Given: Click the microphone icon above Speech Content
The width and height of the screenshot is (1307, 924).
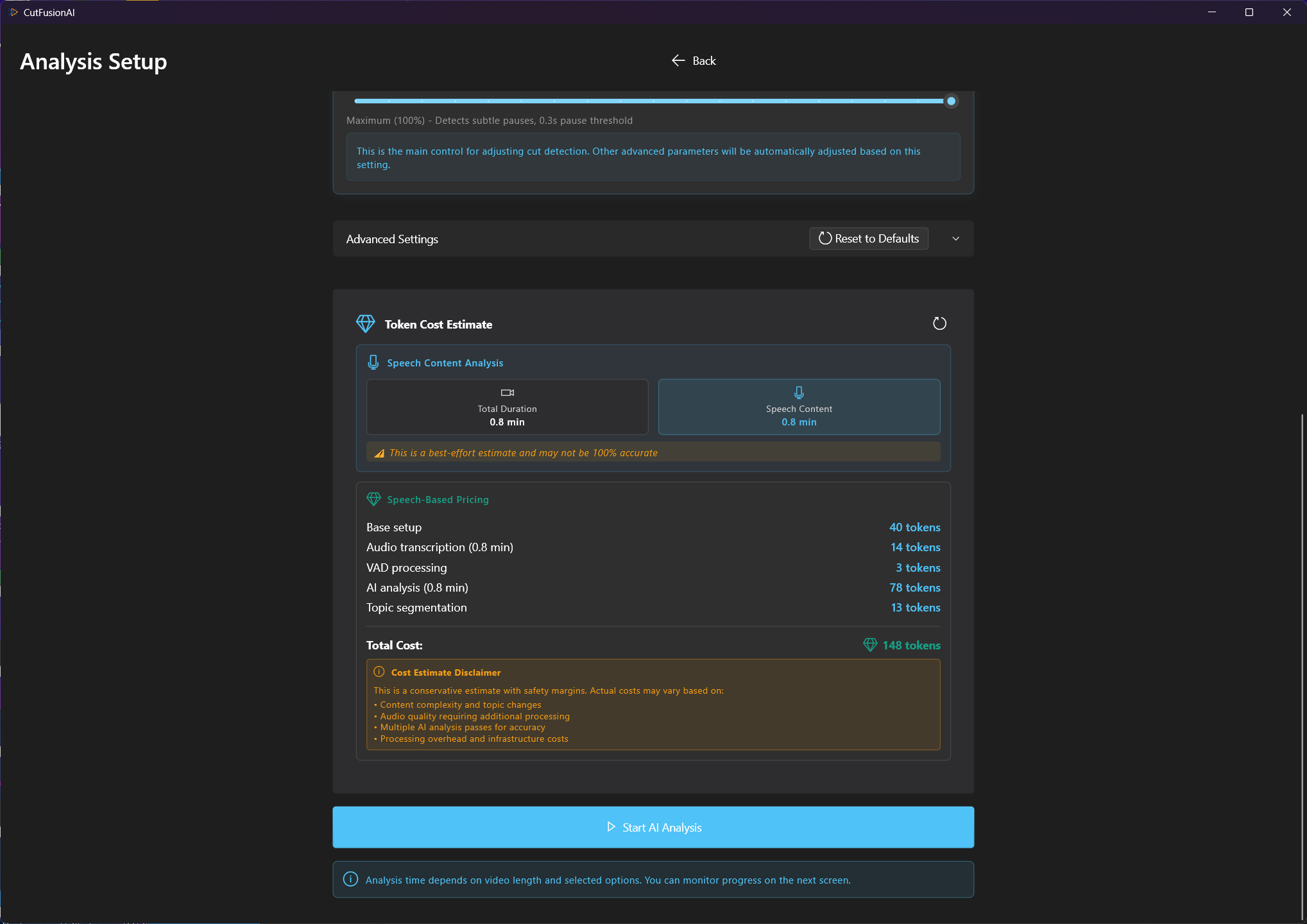Looking at the screenshot, I should click(x=799, y=392).
